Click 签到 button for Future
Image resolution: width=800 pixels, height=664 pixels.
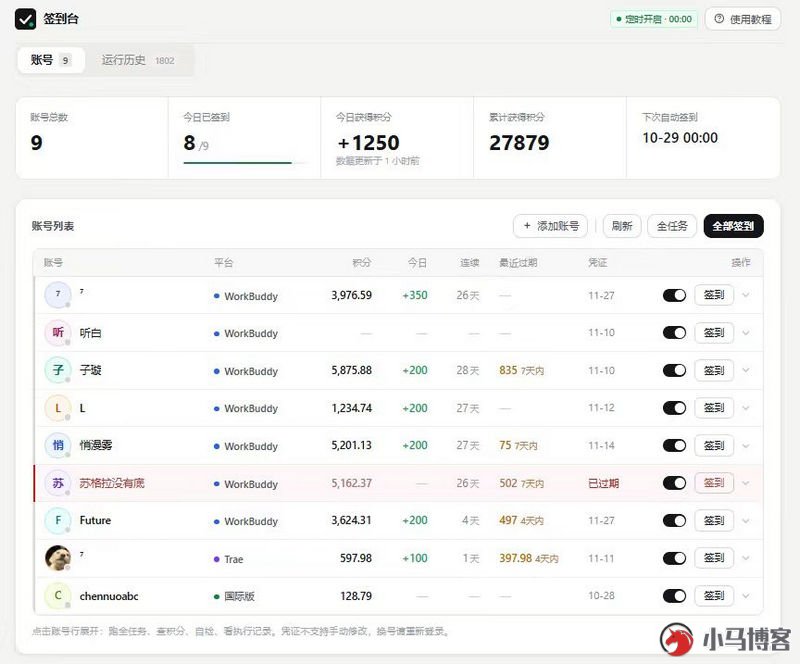coord(714,520)
